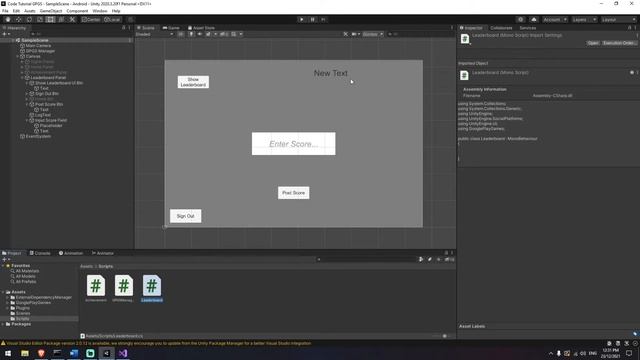This screenshot has height=360, width=640.
Task: Toggle 2D view in Scene toolbar
Action: coord(181,34)
